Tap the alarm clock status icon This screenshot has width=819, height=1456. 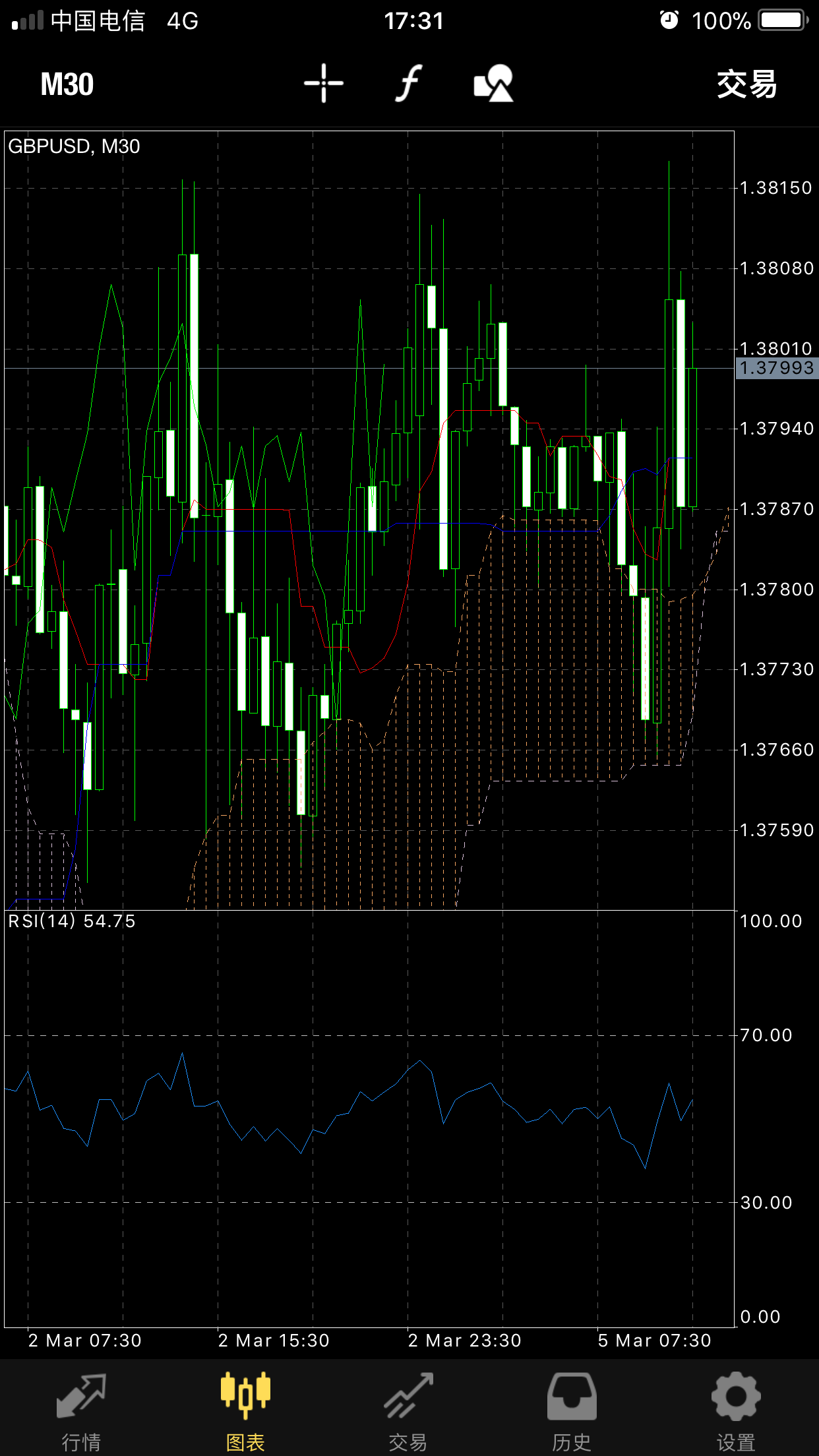(669, 20)
